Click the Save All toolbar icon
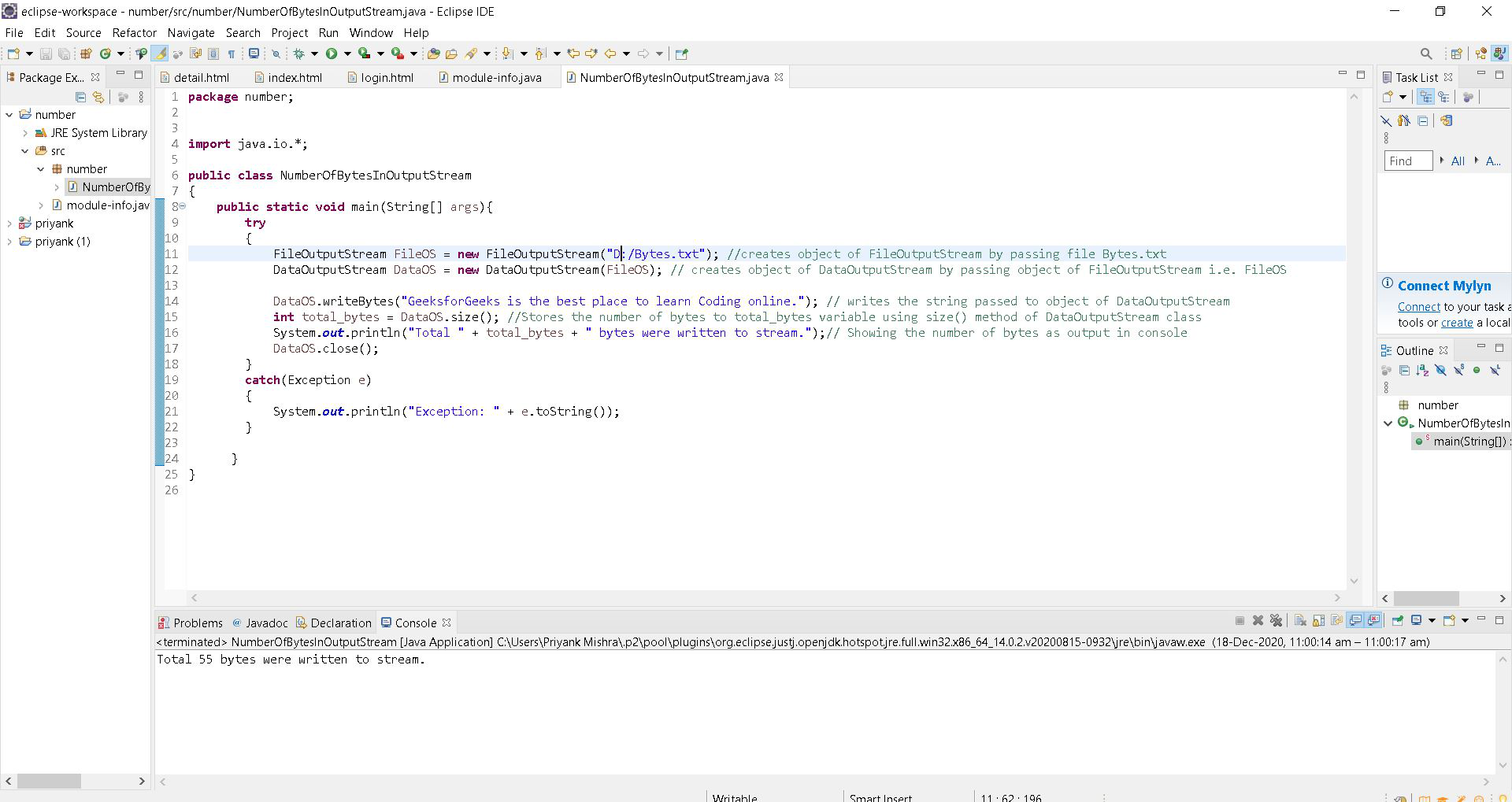Viewport: 1512px width, 802px height. coord(64,54)
